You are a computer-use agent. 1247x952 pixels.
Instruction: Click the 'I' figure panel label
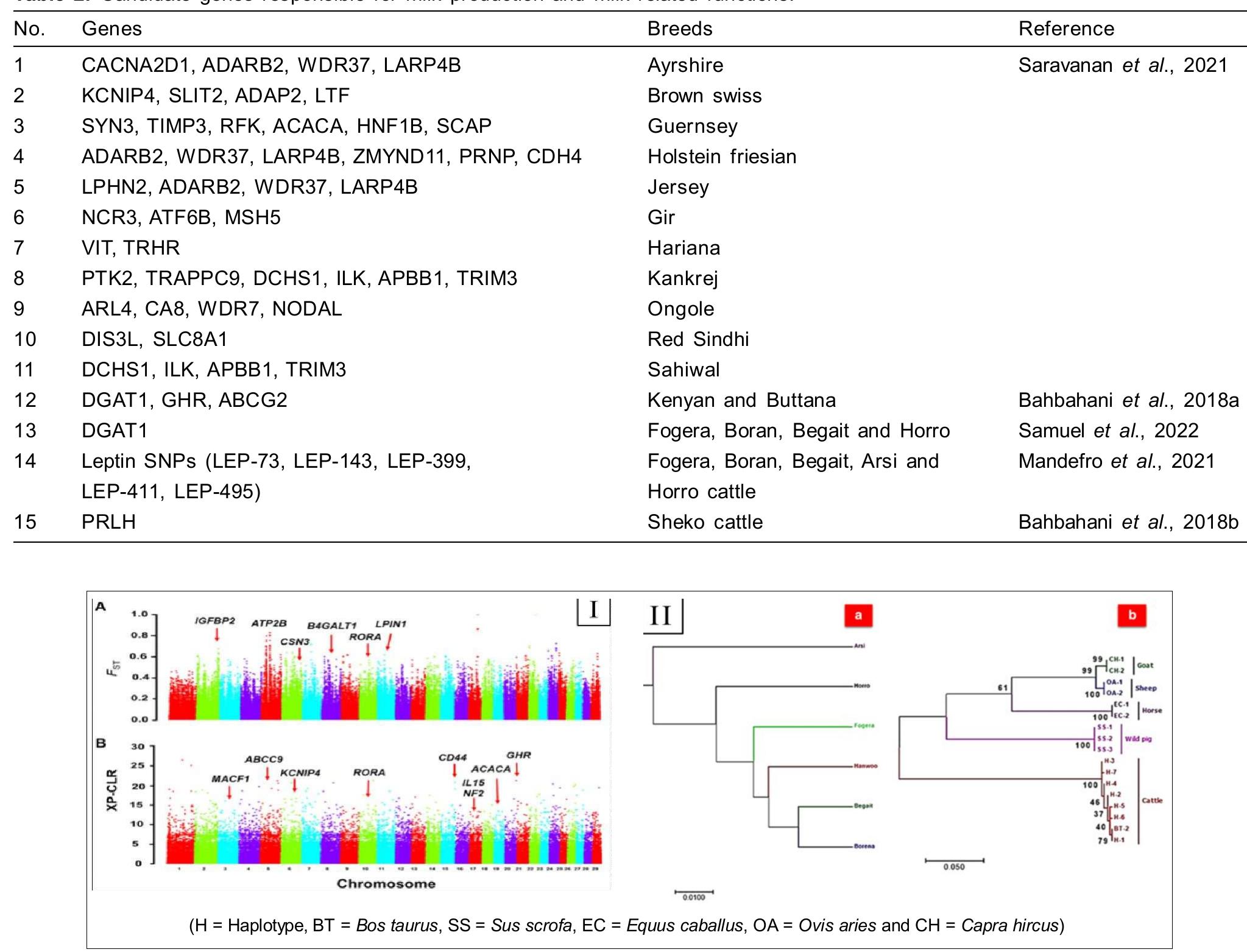pos(593,610)
